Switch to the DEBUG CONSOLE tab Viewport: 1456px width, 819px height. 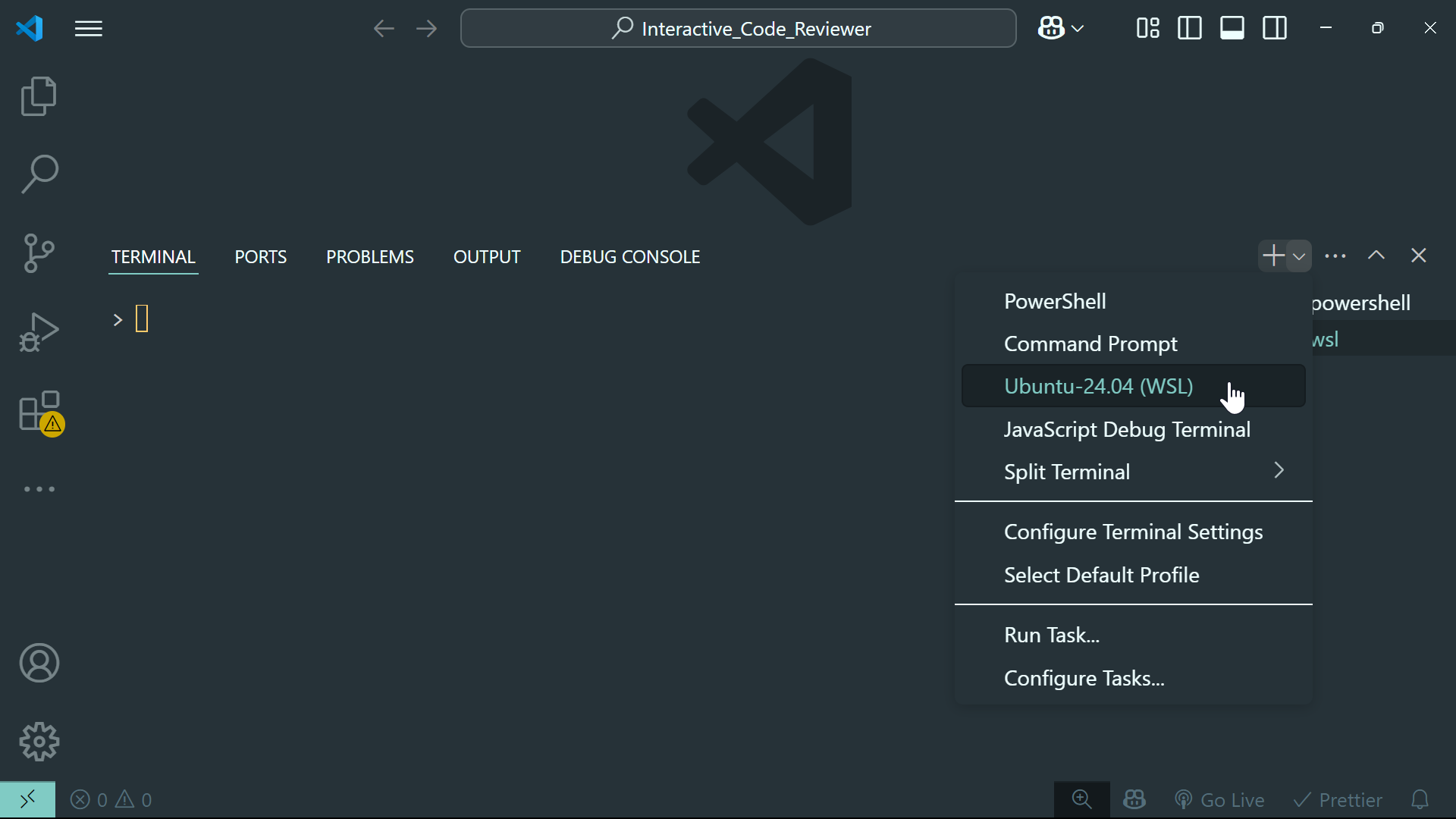[630, 257]
